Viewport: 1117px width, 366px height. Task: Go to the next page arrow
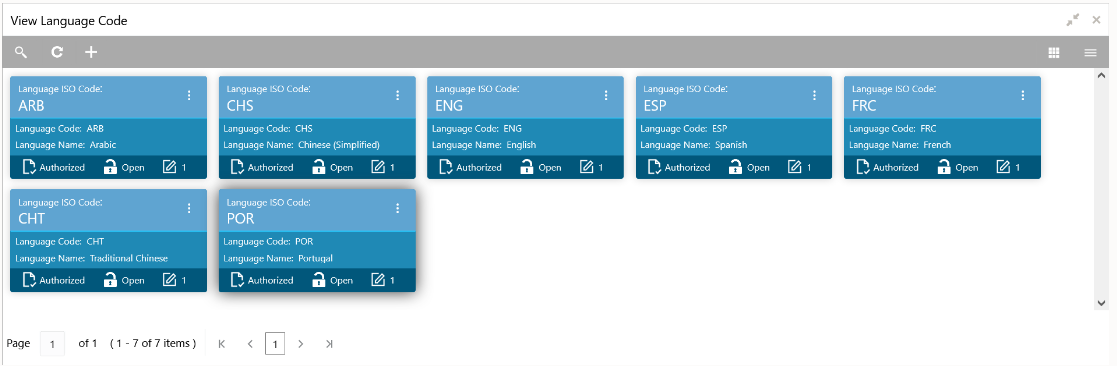(301, 344)
